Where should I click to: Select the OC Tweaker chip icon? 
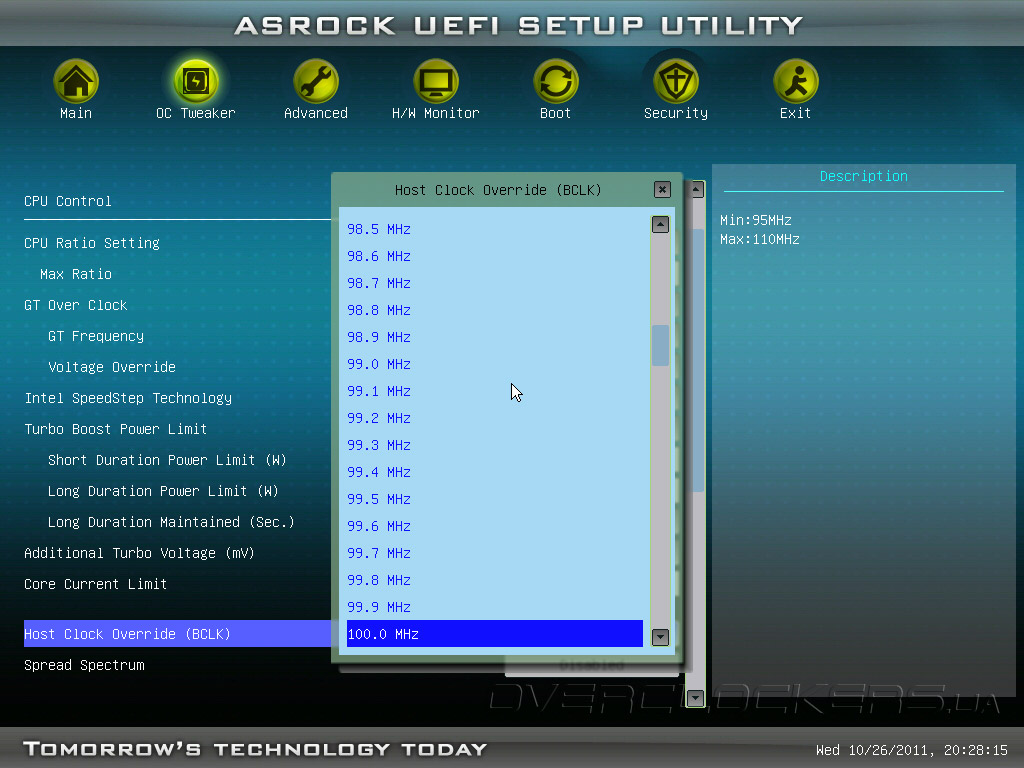pyautogui.click(x=195, y=82)
